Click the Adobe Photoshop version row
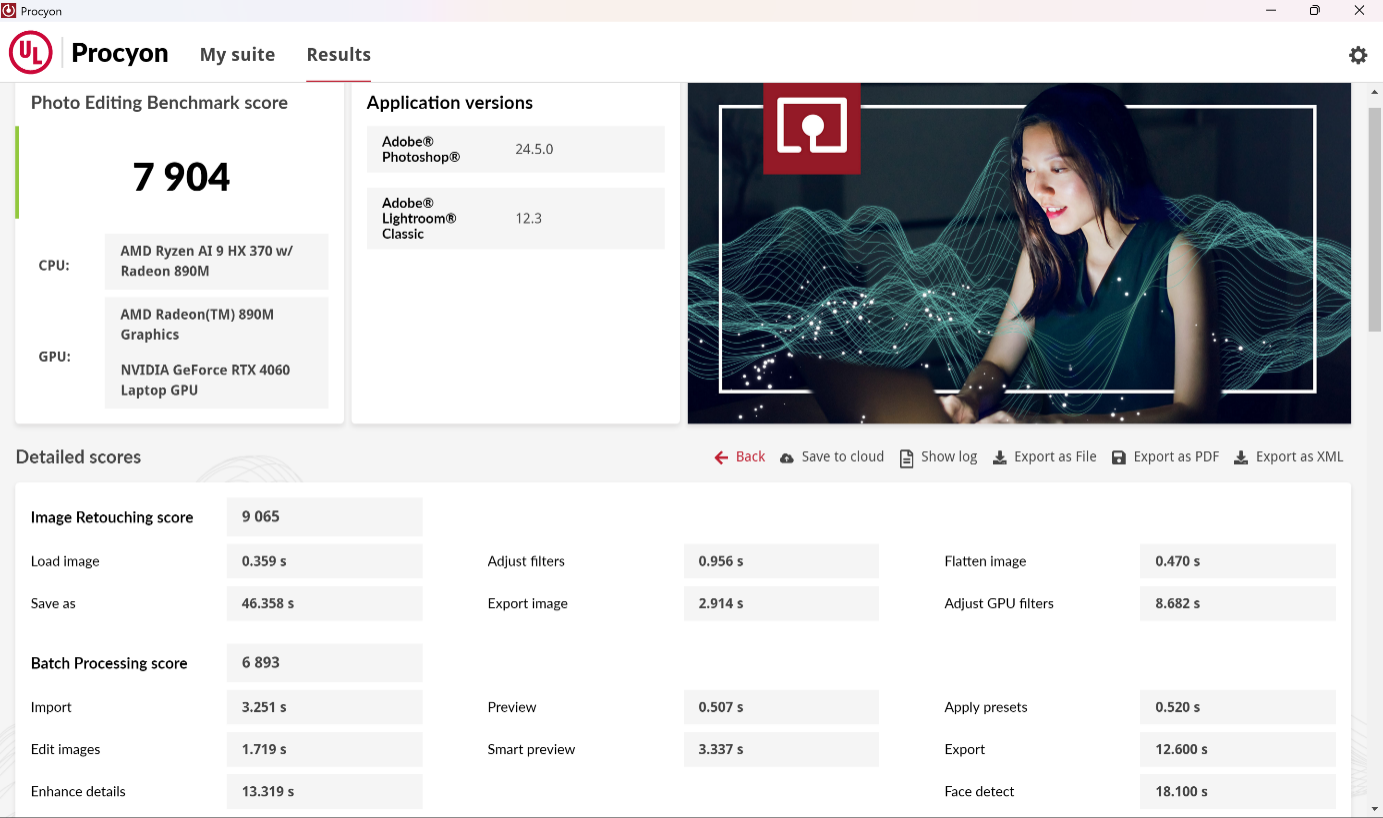The height and width of the screenshot is (818, 1383). pyautogui.click(x=515, y=150)
